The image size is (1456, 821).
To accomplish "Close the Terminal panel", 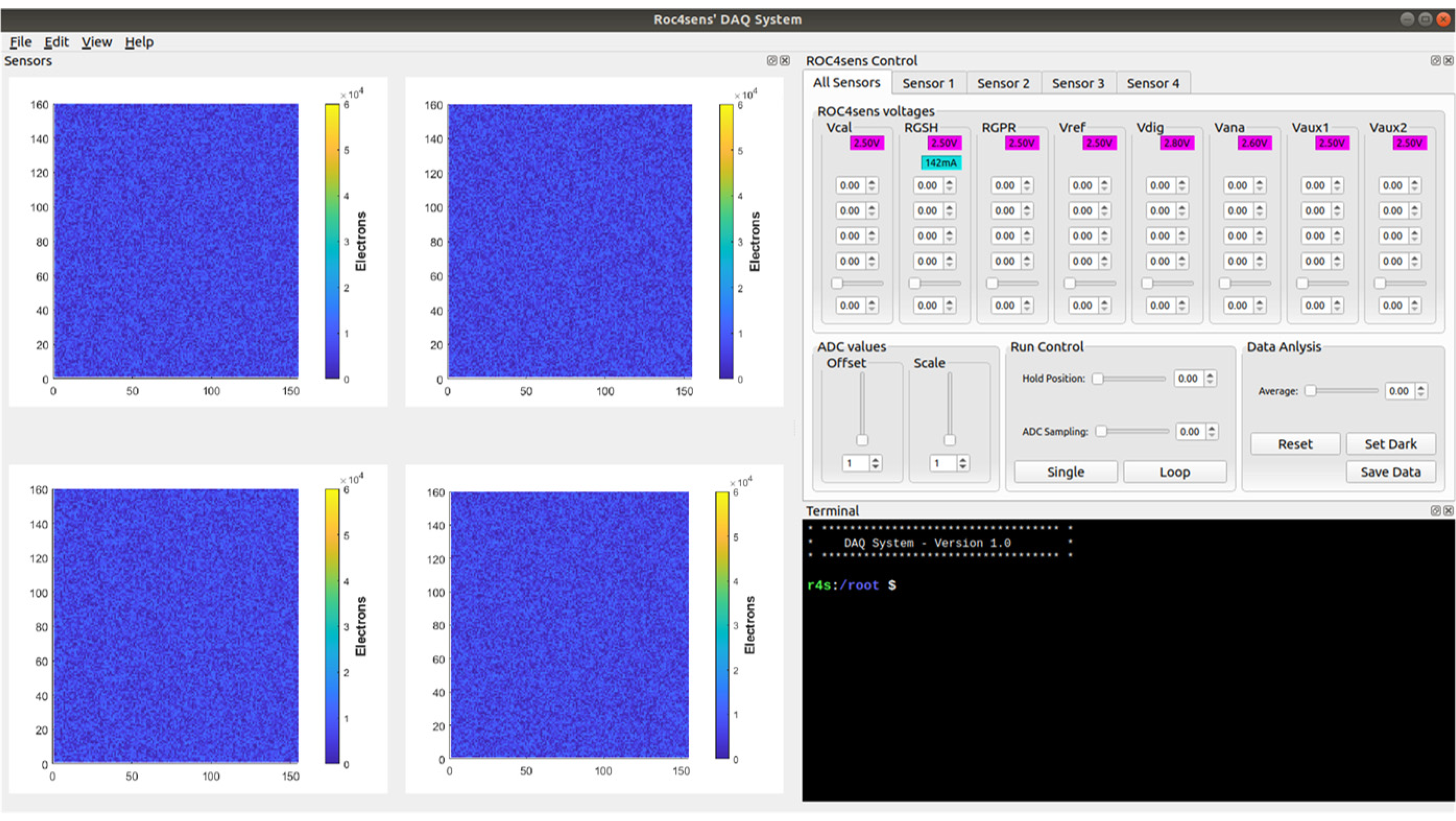I will click(1448, 511).
